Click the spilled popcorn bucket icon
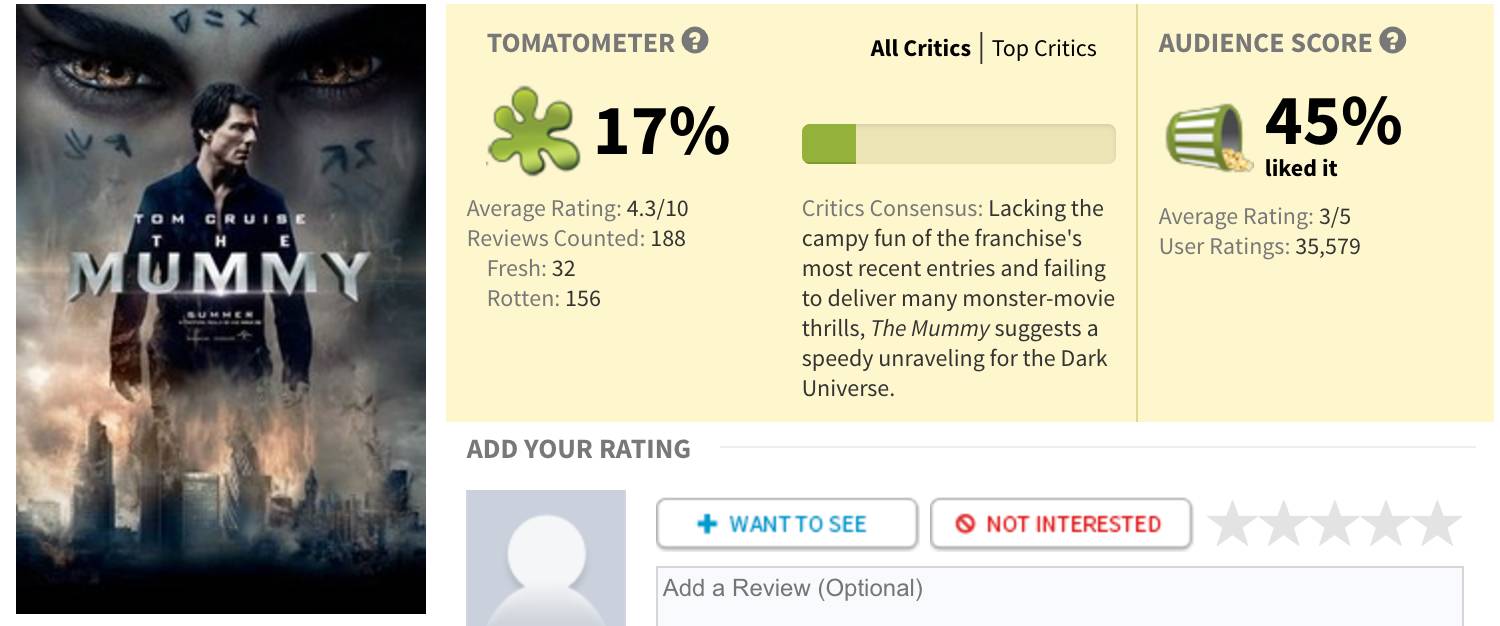 (1209, 138)
